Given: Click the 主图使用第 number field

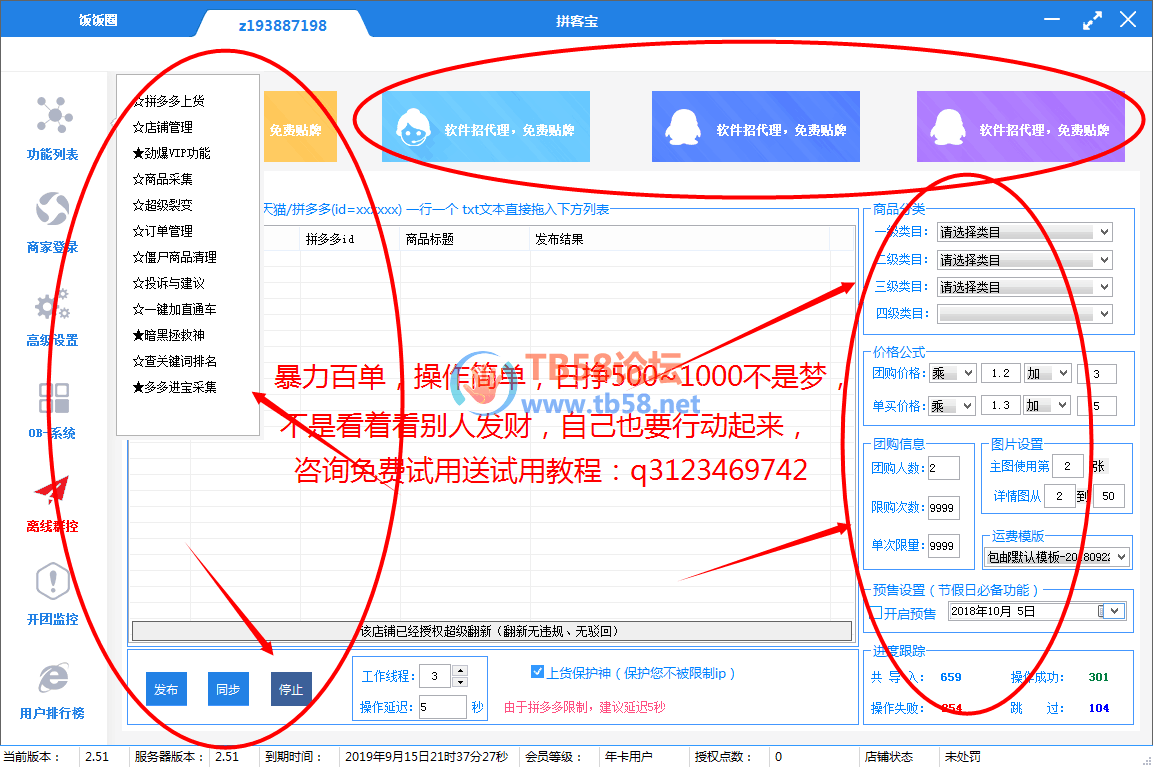Looking at the screenshot, I should [x=1068, y=466].
